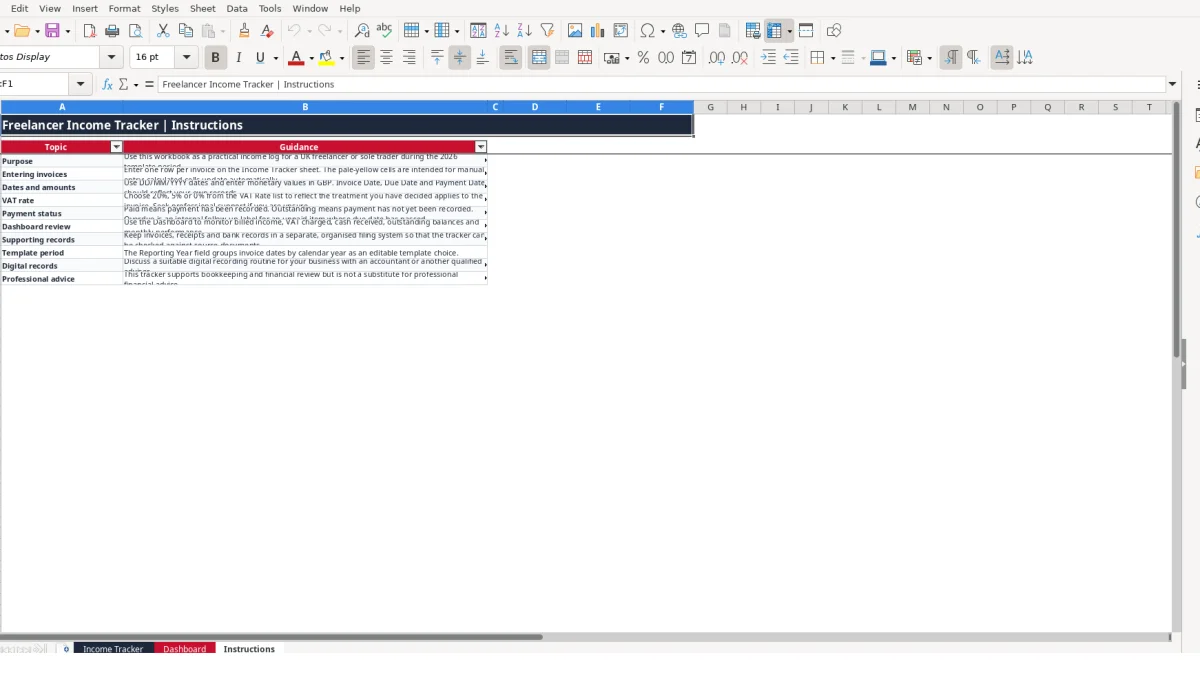Screen dimensions: 1200x675
Task: Click Add Decimal Place icon
Action: point(717,58)
